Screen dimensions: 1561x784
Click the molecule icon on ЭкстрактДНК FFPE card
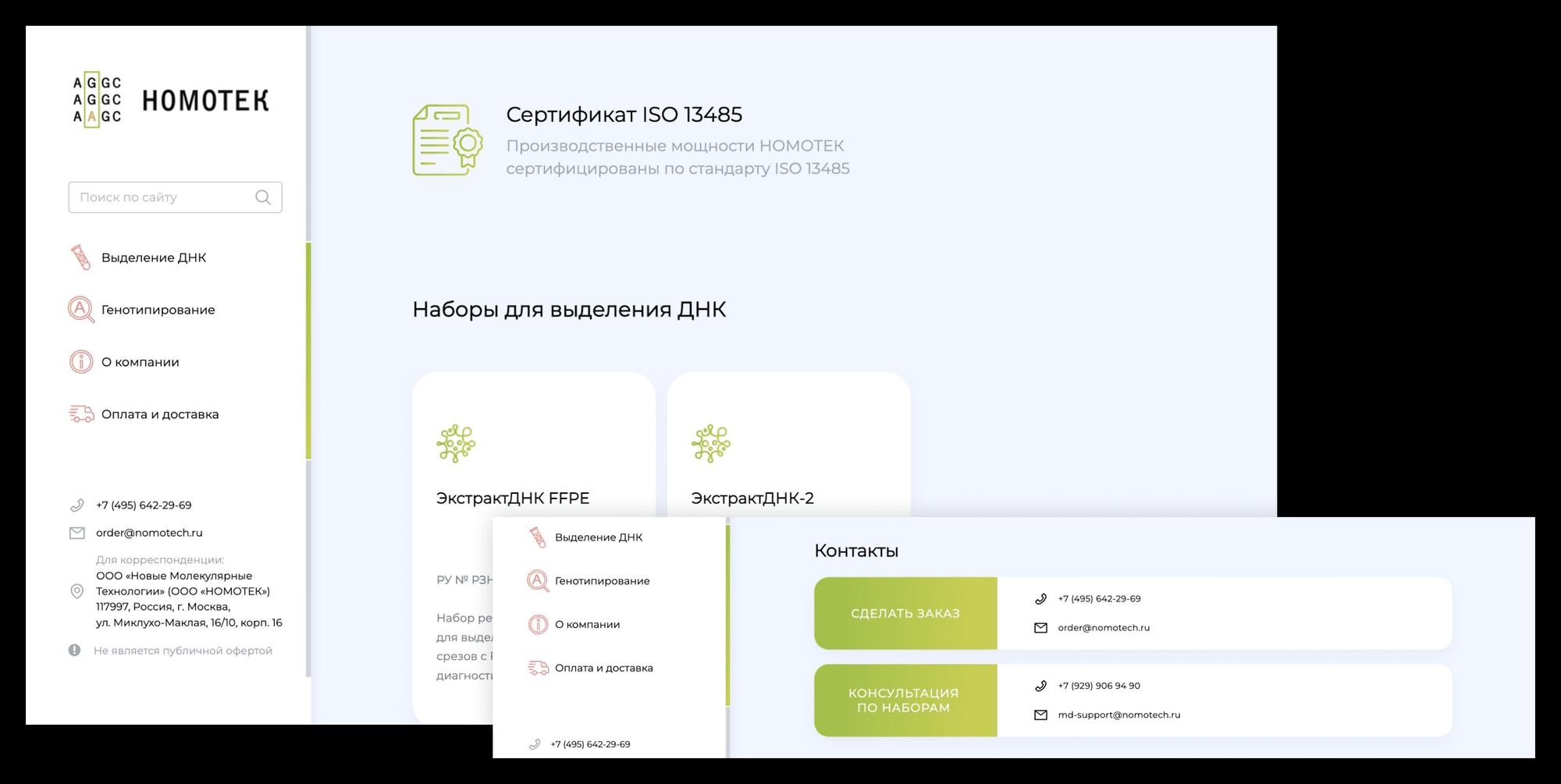pyautogui.click(x=456, y=444)
